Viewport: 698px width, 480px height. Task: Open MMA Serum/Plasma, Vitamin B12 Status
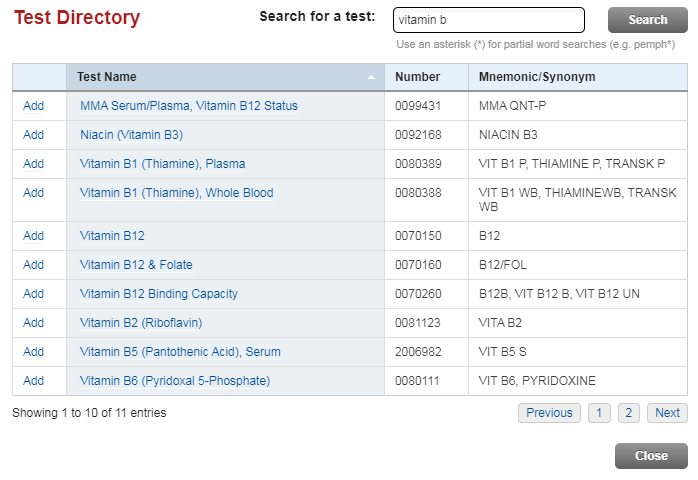tap(188, 106)
